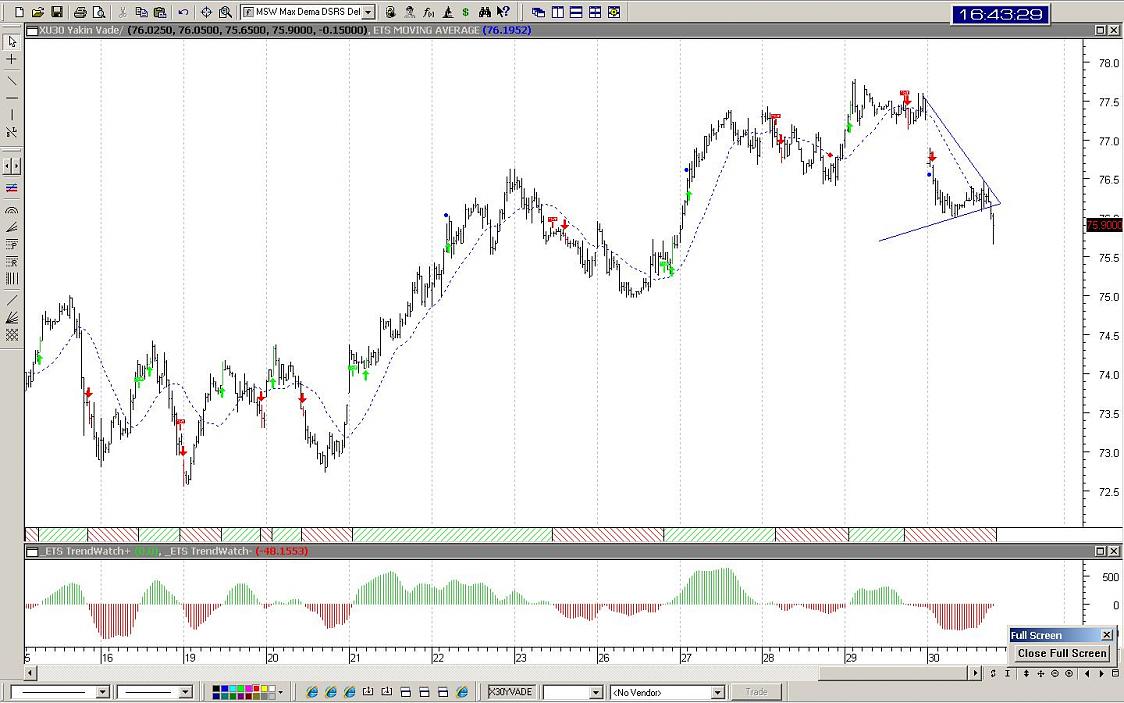Select the trendline drawing tool
This screenshot has width=1124, height=703.
point(12,80)
